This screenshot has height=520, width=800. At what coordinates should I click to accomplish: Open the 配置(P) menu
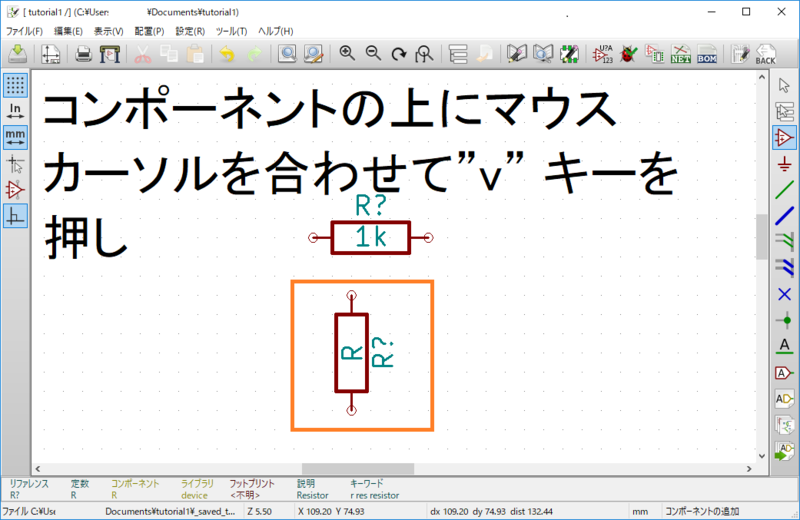click(149, 31)
